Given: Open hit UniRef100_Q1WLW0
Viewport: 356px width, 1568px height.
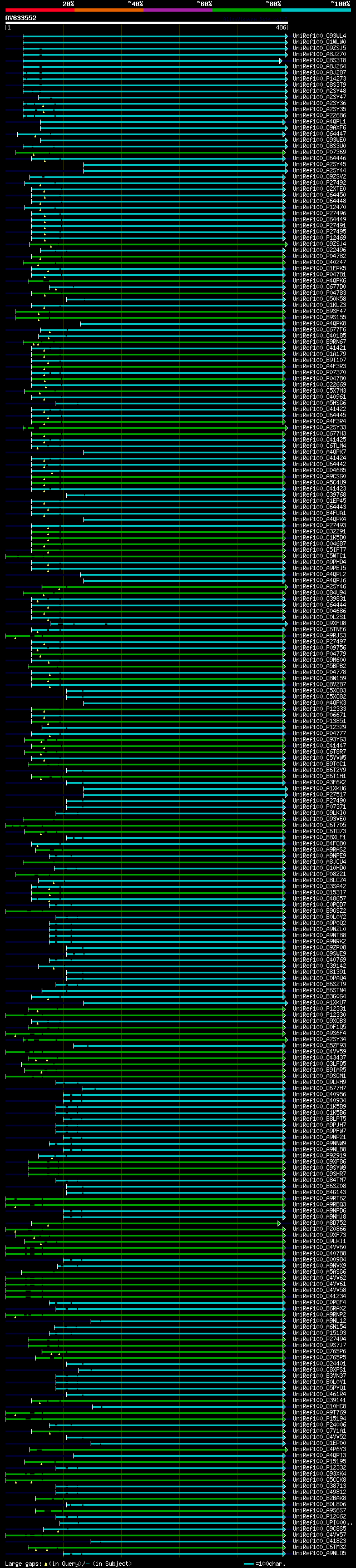Looking at the screenshot, I should pyautogui.click(x=319, y=42).
